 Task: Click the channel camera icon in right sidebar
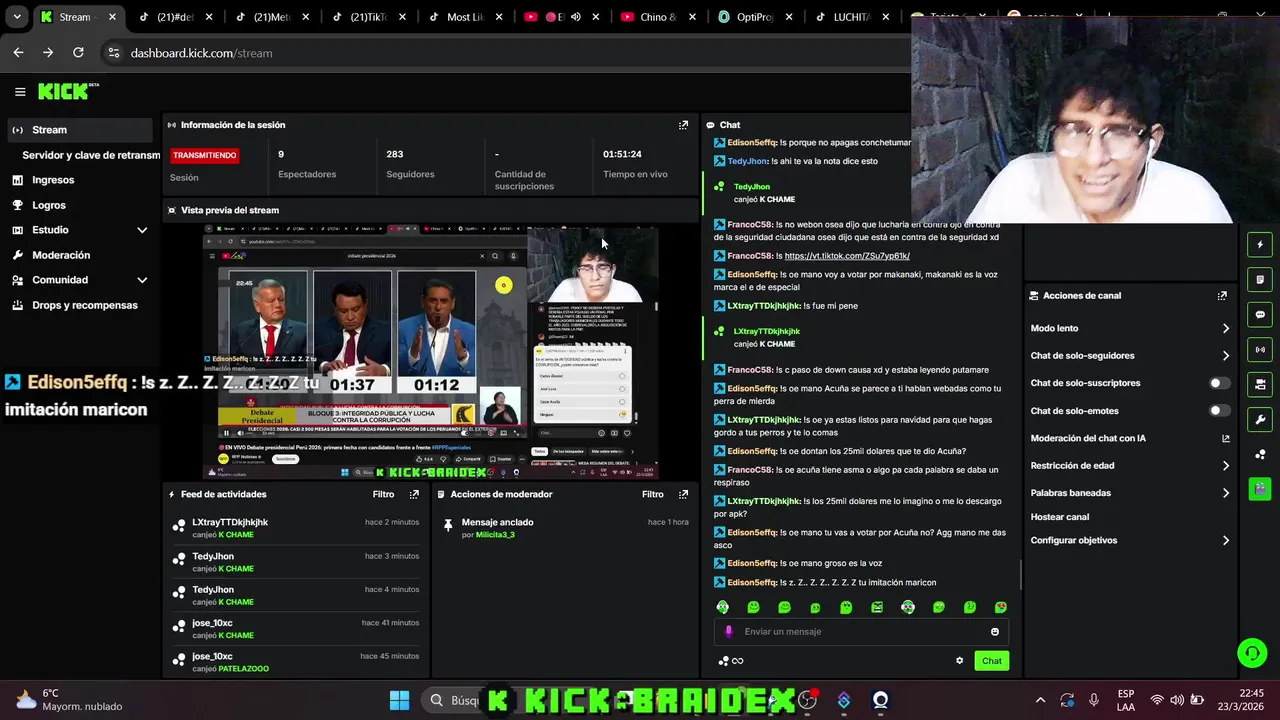coord(1260,384)
